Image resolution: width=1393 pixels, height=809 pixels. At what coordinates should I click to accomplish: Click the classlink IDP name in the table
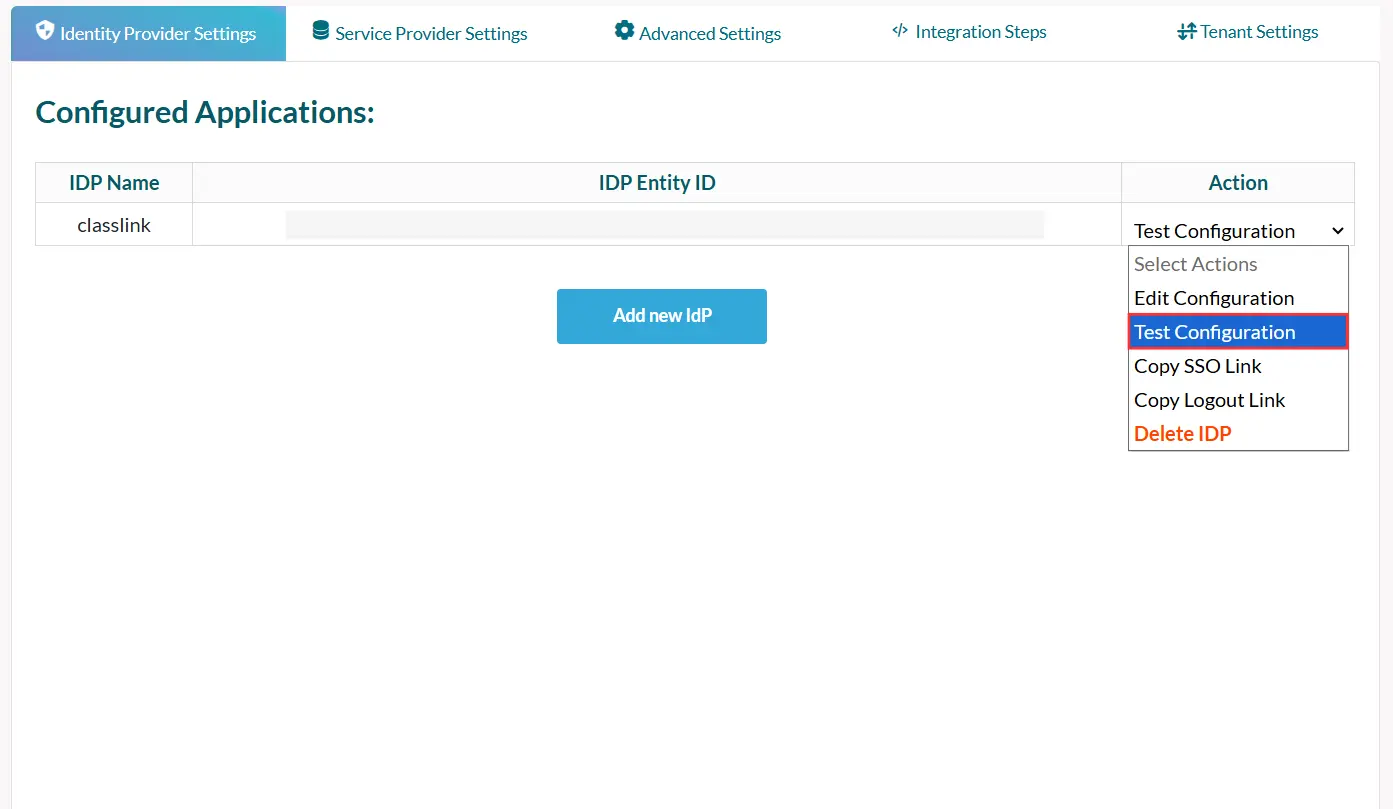click(x=114, y=225)
